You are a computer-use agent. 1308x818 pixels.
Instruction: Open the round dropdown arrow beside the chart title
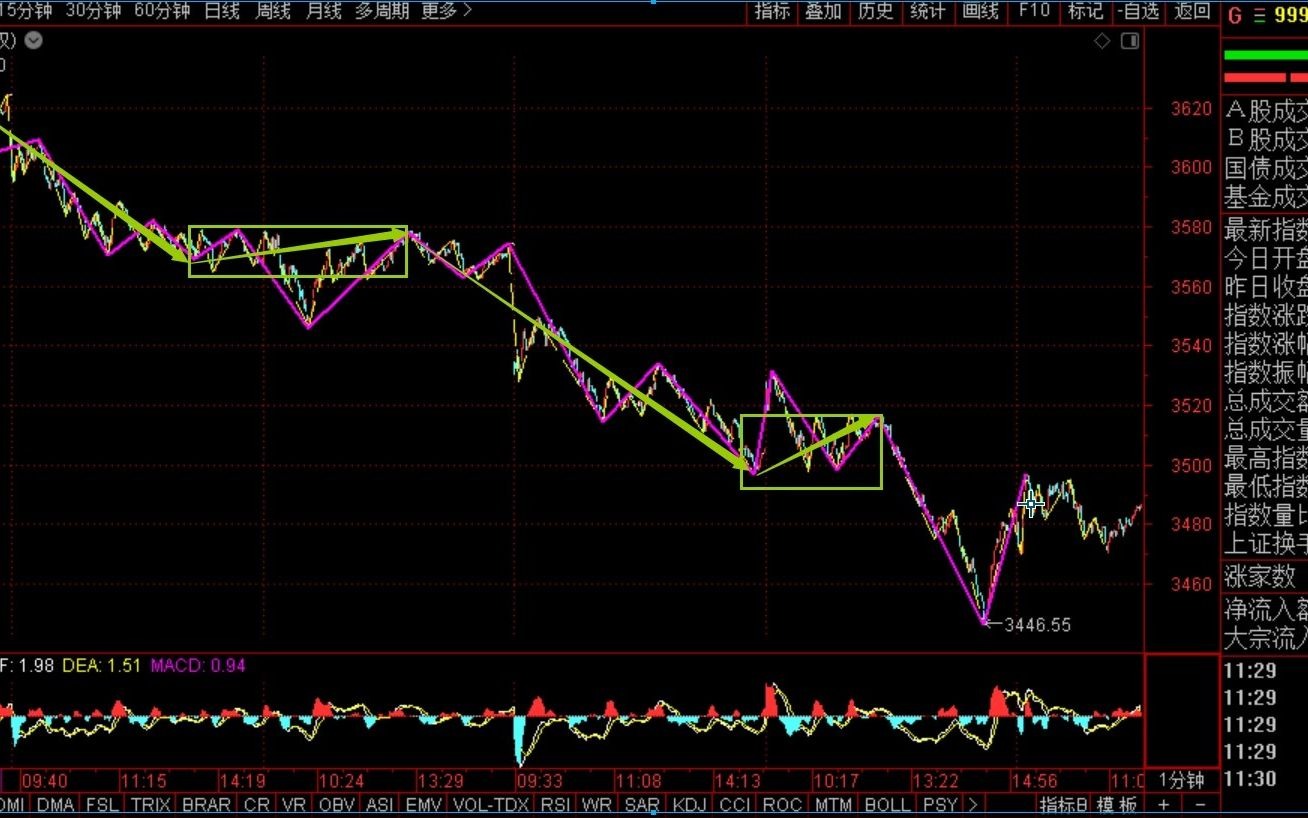click(34, 41)
